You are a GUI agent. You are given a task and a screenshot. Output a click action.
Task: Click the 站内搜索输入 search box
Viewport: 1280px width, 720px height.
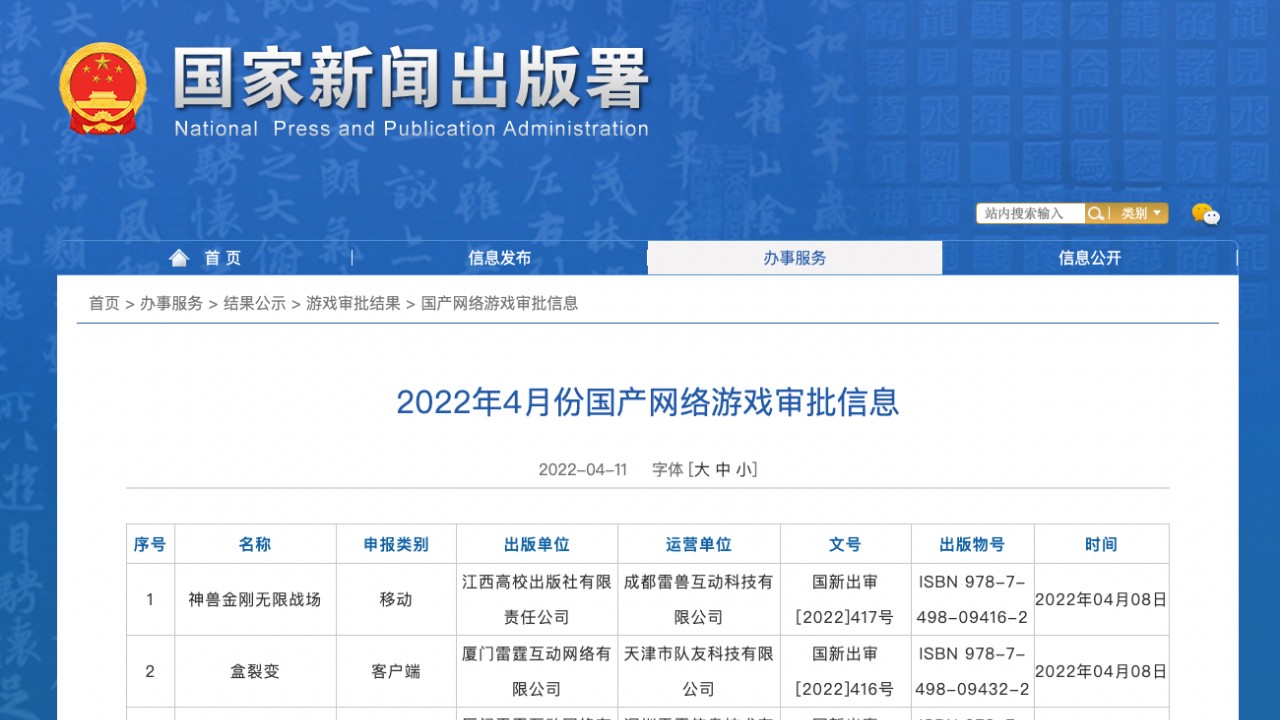coord(1028,213)
